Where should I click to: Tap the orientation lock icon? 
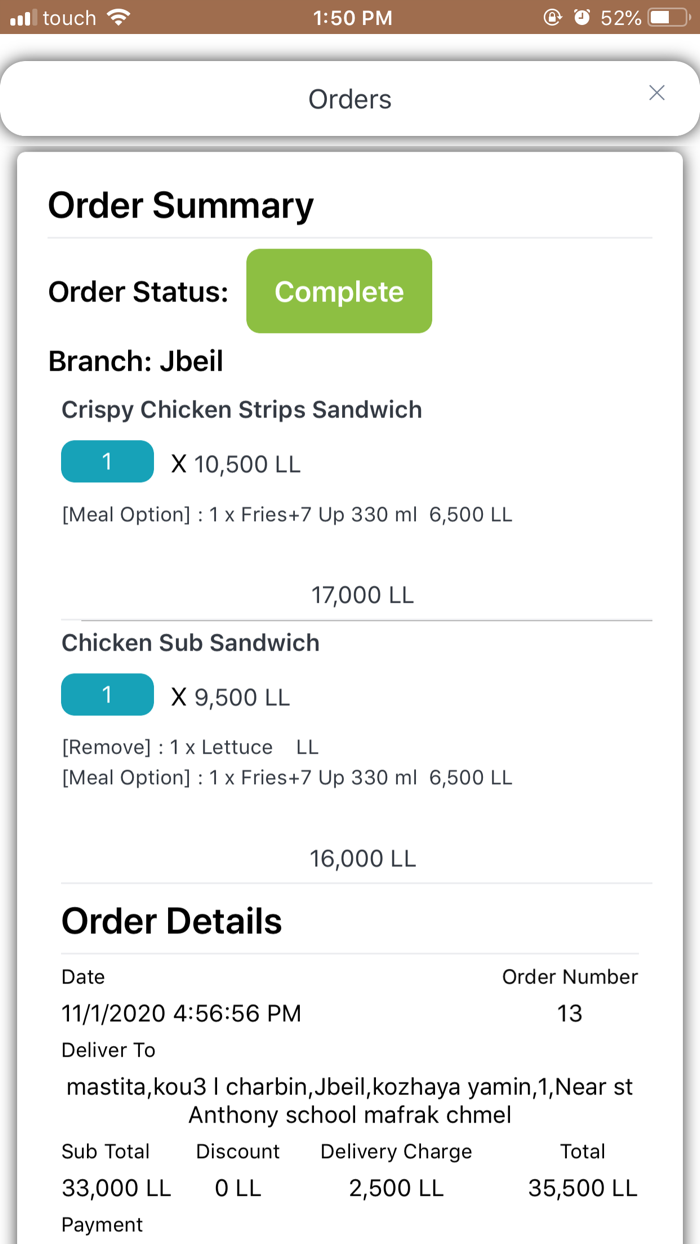point(552,16)
